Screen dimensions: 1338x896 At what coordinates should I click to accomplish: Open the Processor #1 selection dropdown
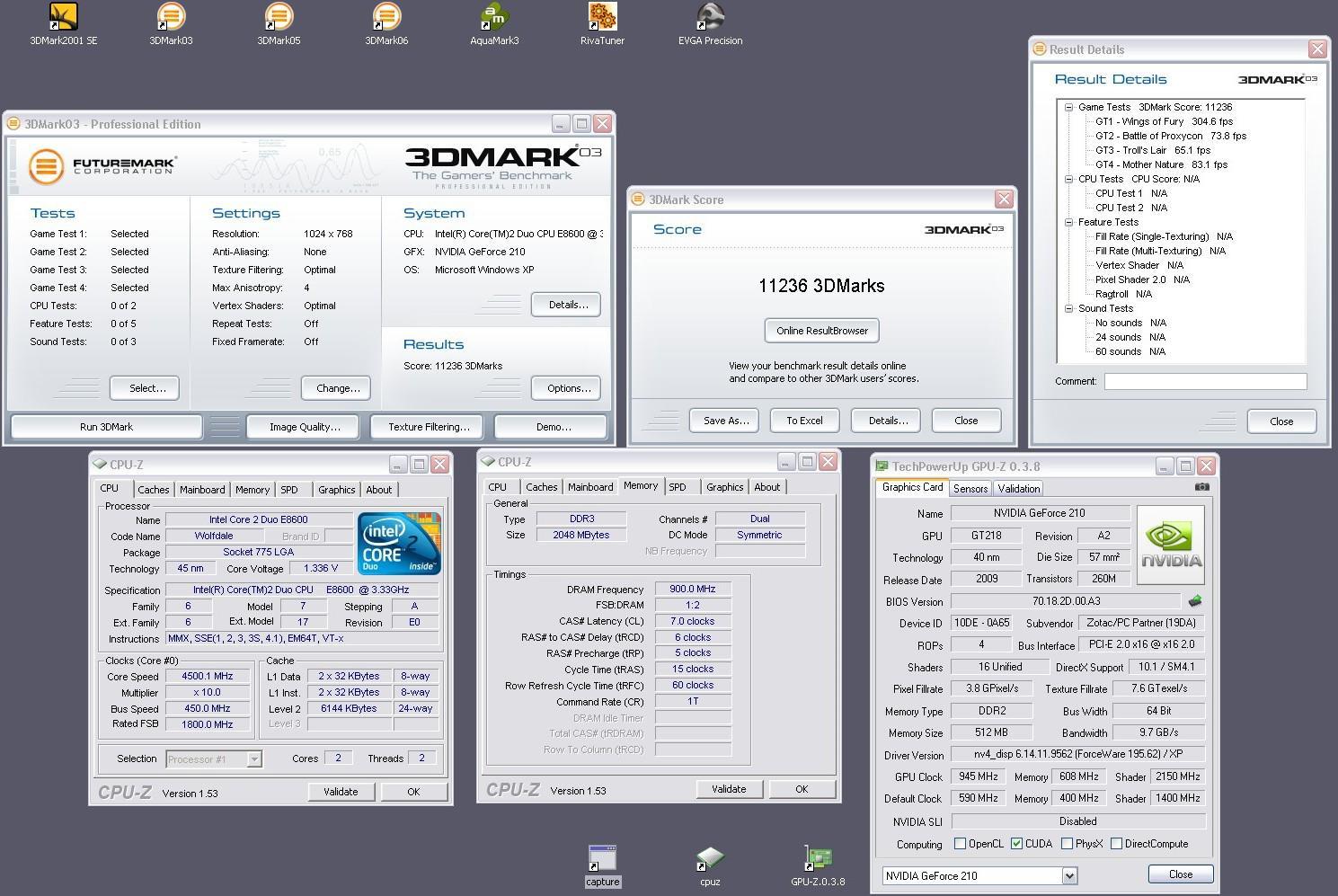coord(254,759)
